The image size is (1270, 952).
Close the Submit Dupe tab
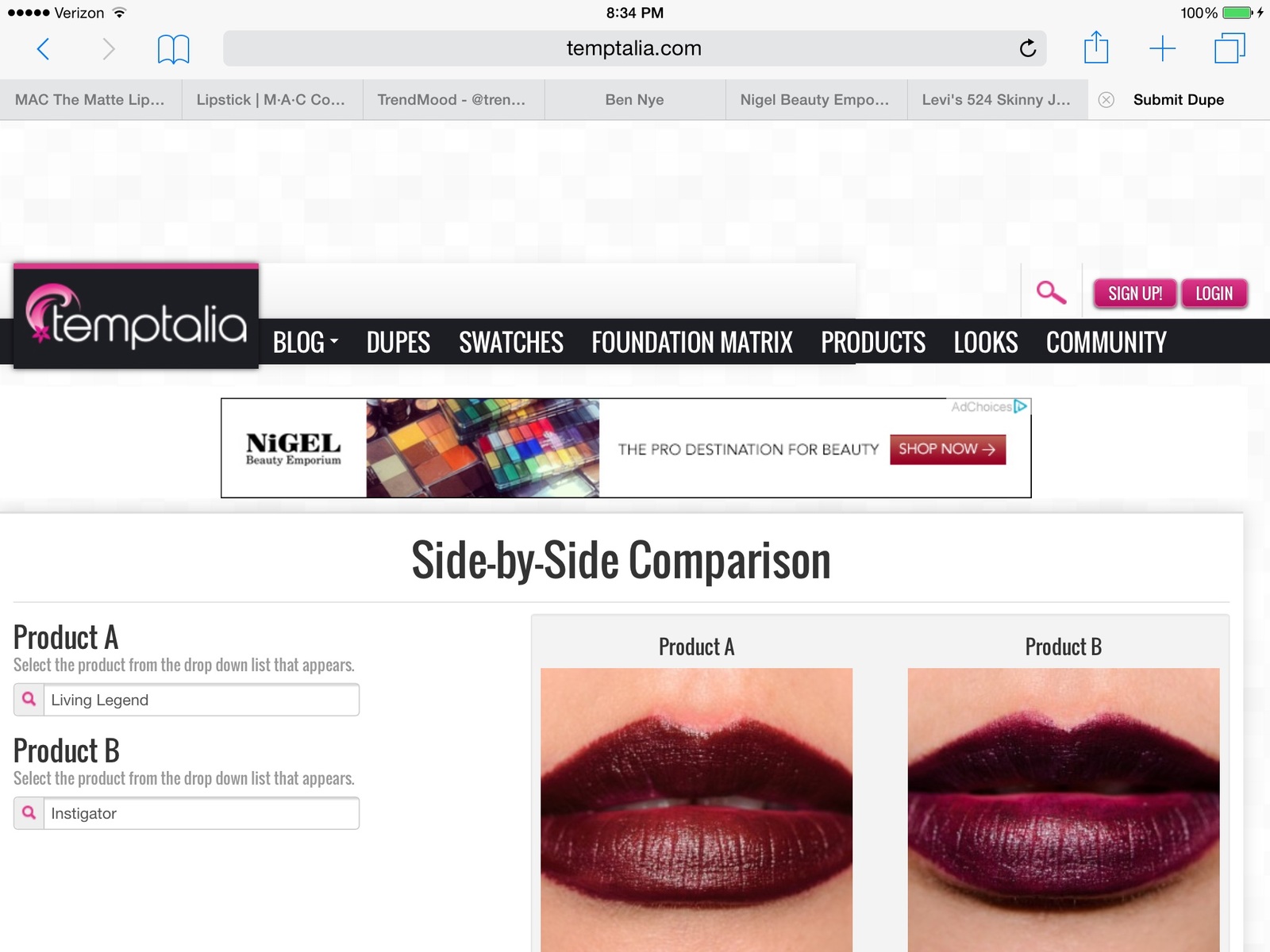click(x=1106, y=100)
